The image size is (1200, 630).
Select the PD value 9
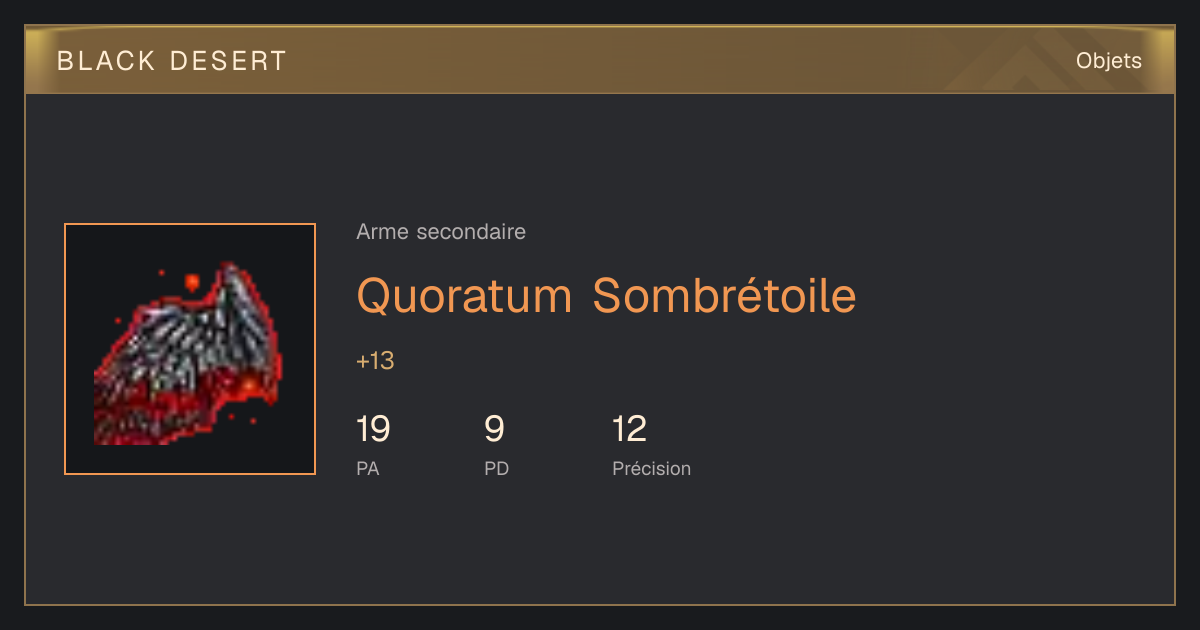coord(494,430)
